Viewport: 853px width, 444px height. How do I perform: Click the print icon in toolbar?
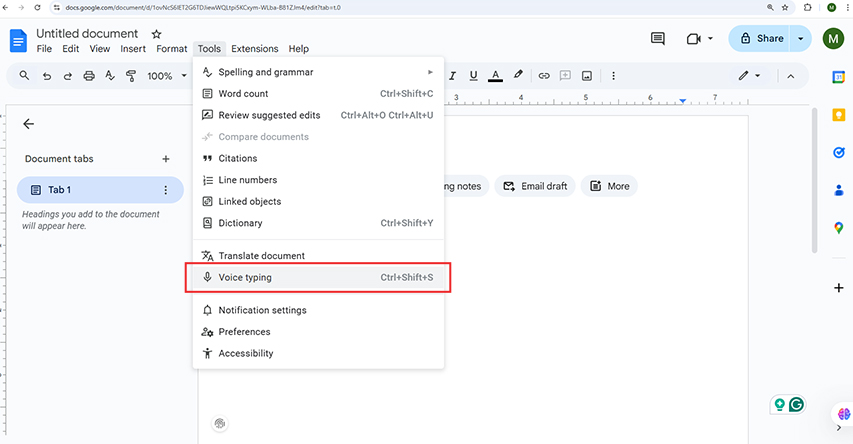click(x=89, y=76)
